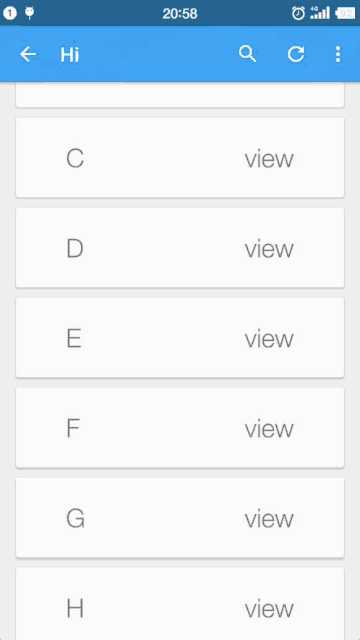The width and height of the screenshot is (360, 640).
Task: Tap the Hi title in toolbar
Action: pyautogui.click(x=70, y=54)
